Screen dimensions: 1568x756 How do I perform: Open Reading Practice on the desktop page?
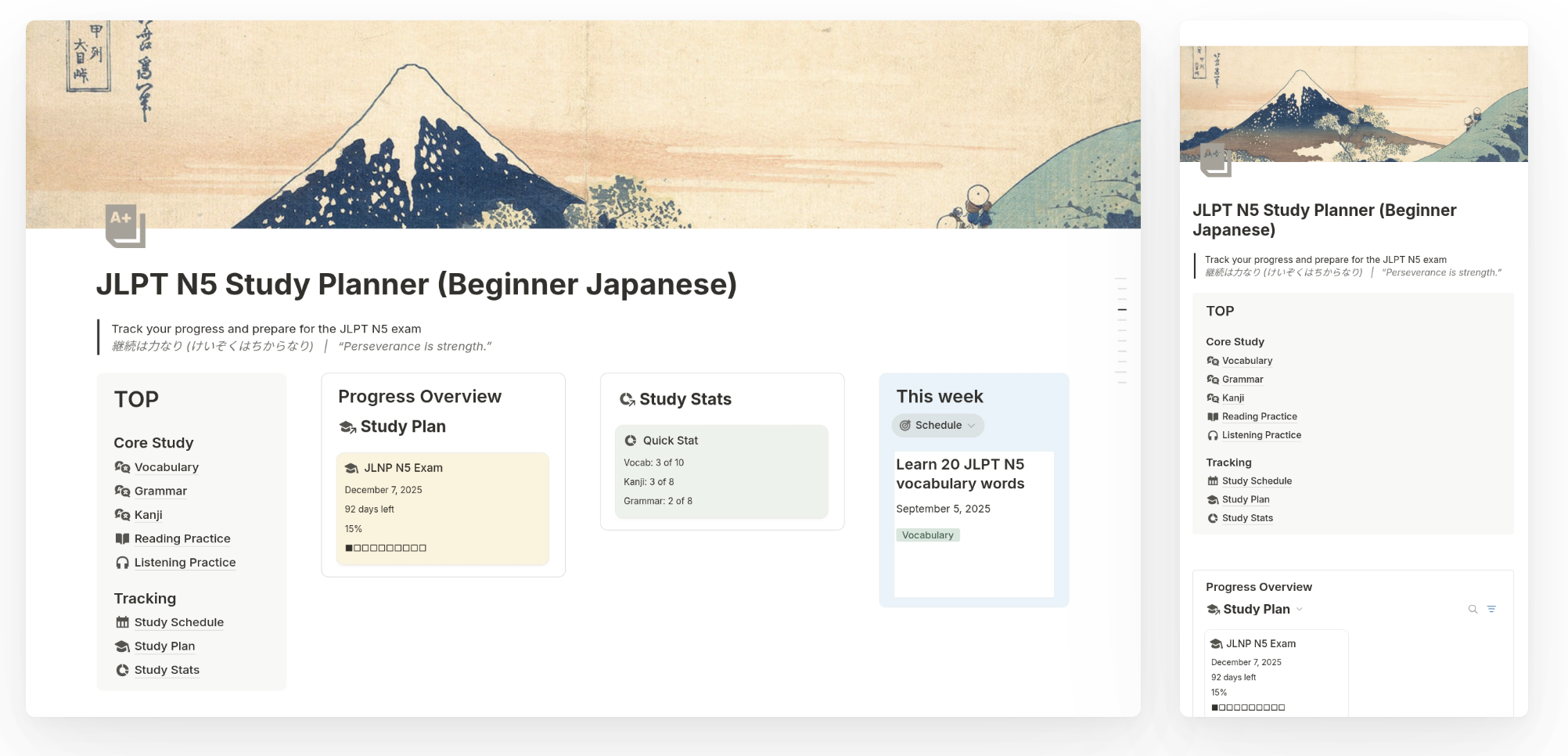[x=182, y=538]
